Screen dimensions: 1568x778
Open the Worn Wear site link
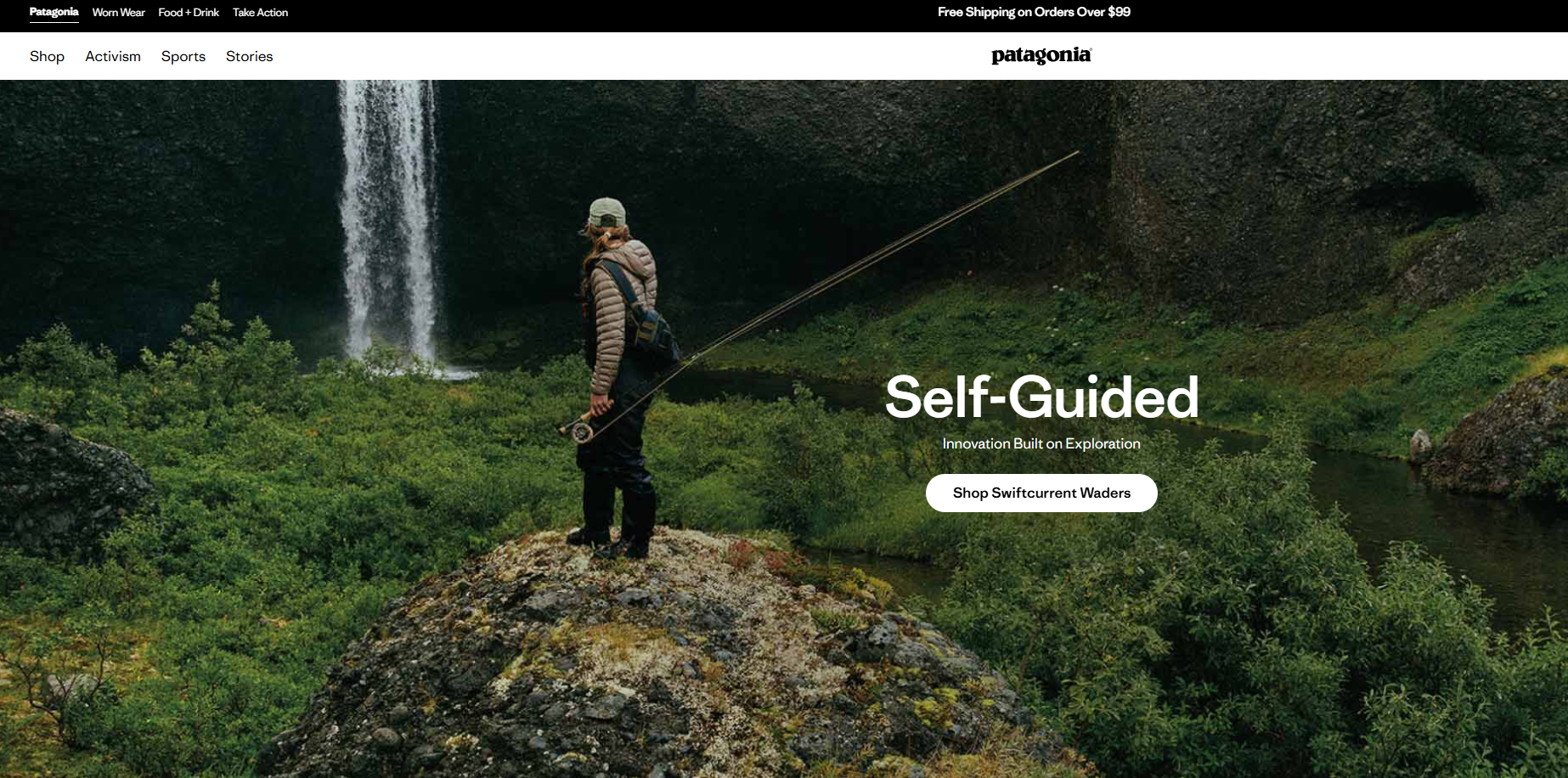[x=118, y=12]
